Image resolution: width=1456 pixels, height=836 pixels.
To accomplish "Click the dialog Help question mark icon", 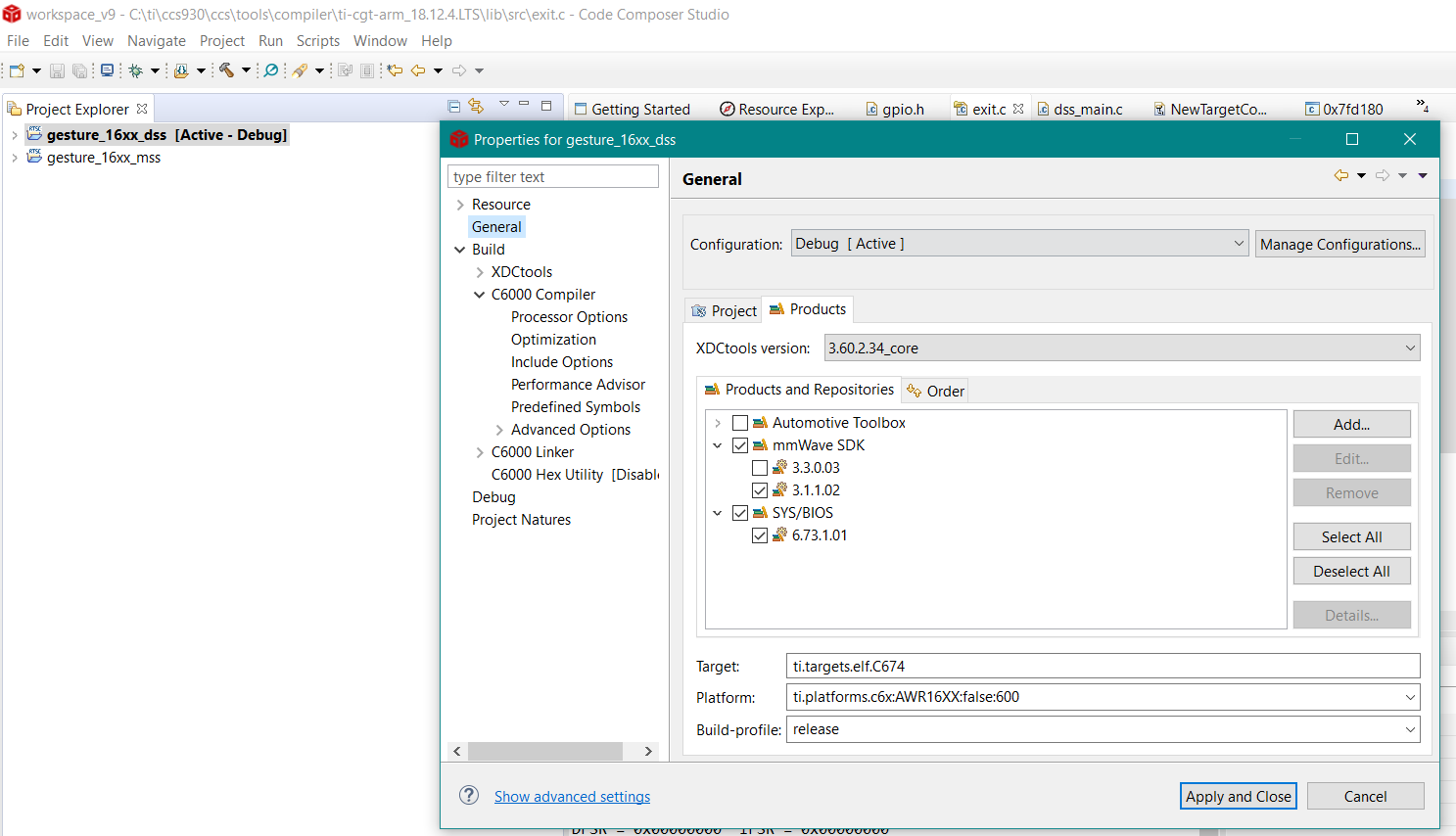I will 469,795.
